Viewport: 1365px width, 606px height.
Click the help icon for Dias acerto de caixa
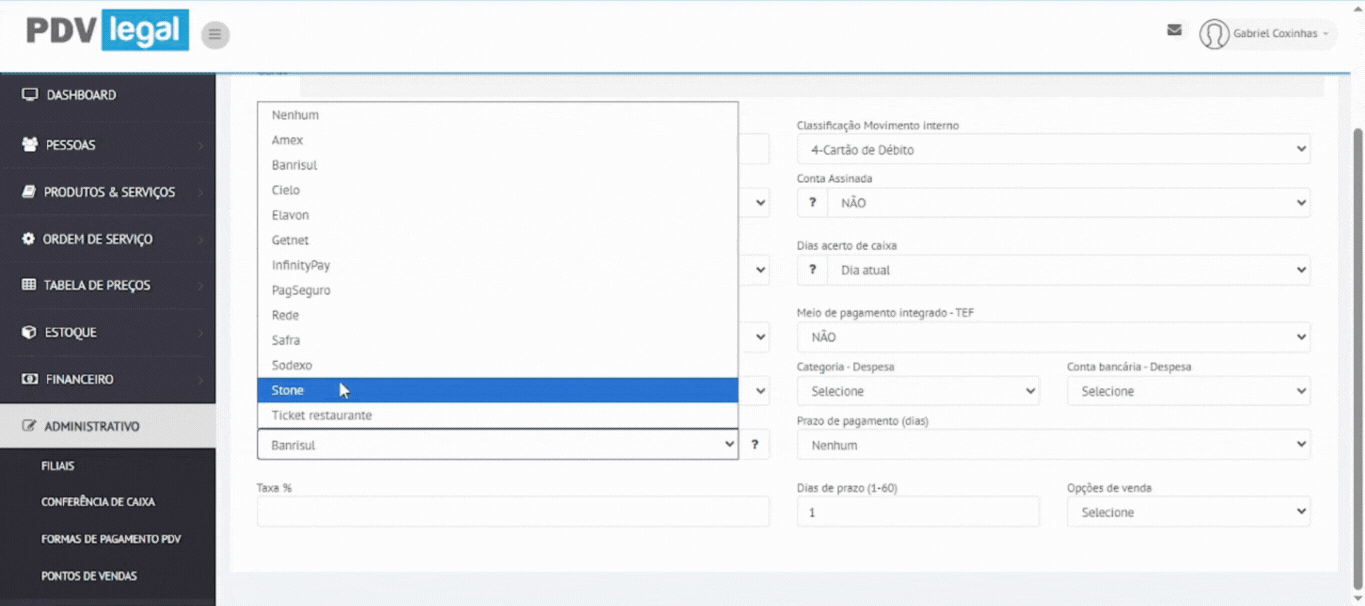[x=812, y=270]
